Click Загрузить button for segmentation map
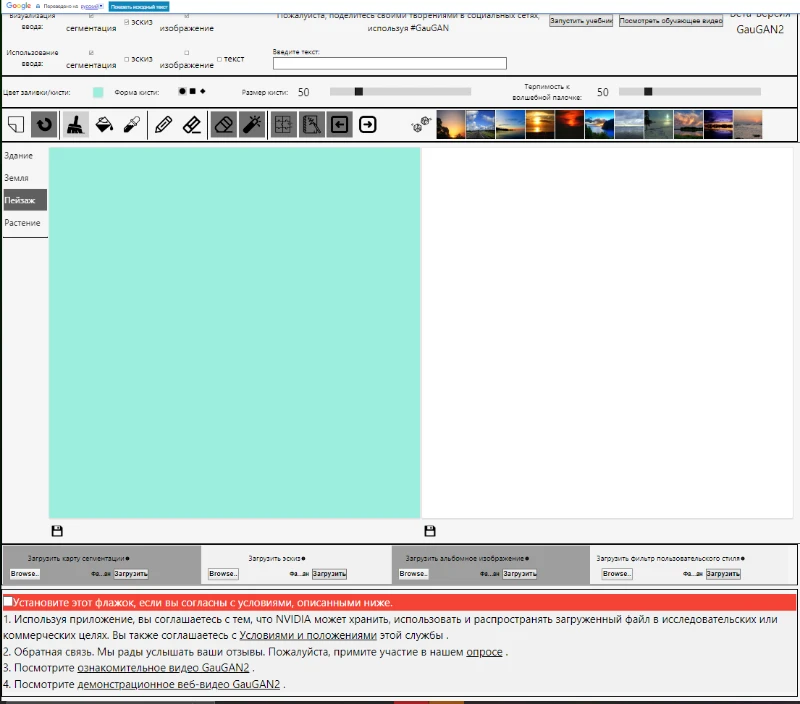The image size is (800, 704). [x=131, y=573]
